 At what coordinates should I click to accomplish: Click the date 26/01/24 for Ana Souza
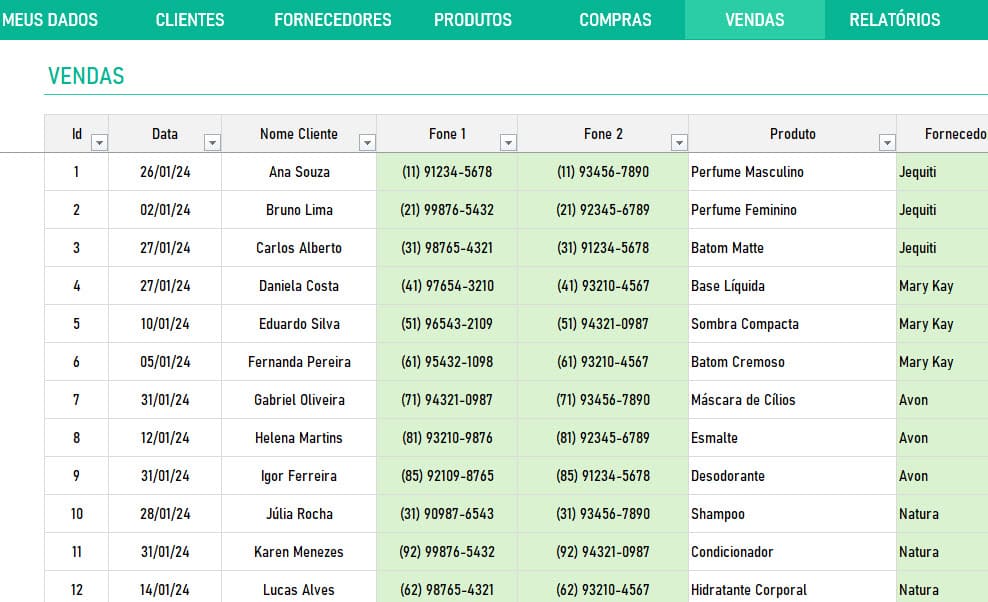tap(163, 171)
